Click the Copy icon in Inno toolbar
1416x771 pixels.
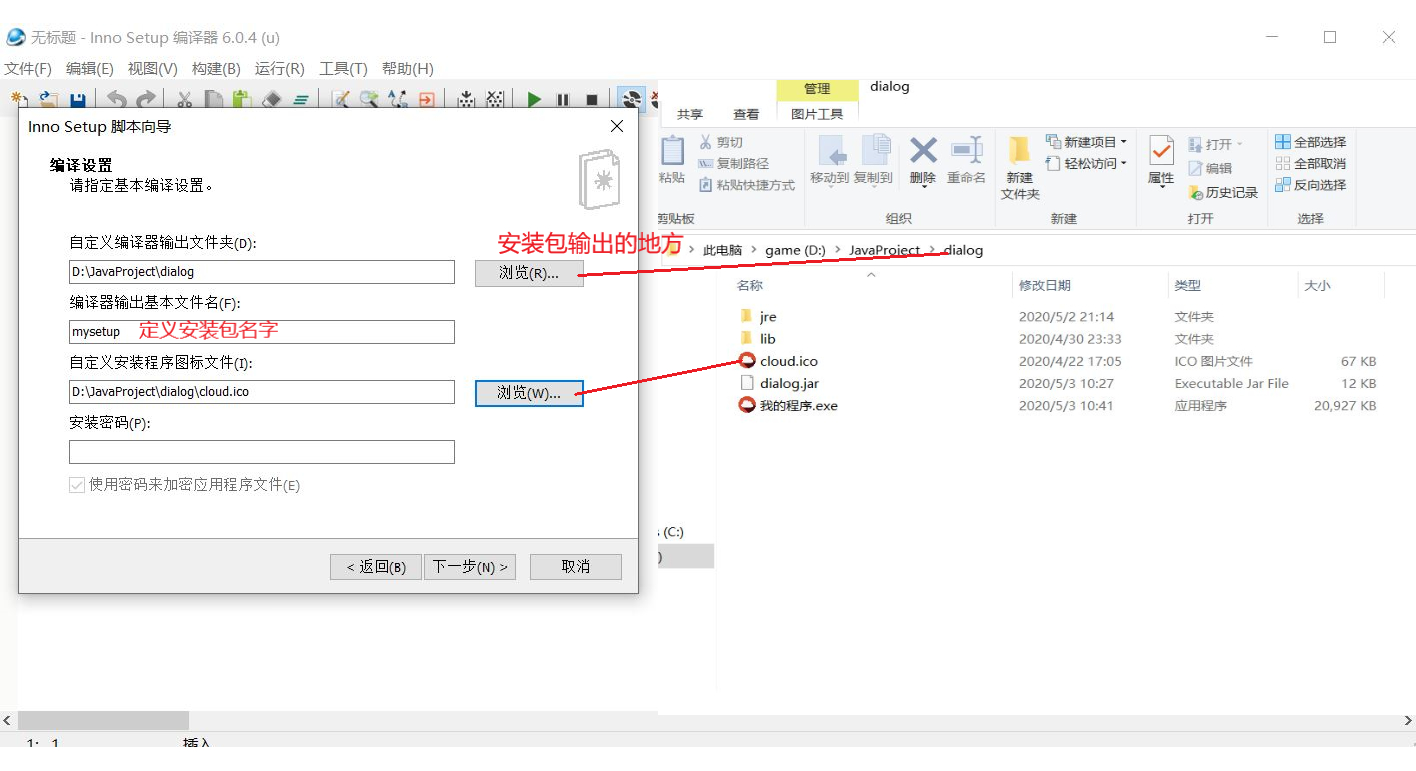(213, 99)
